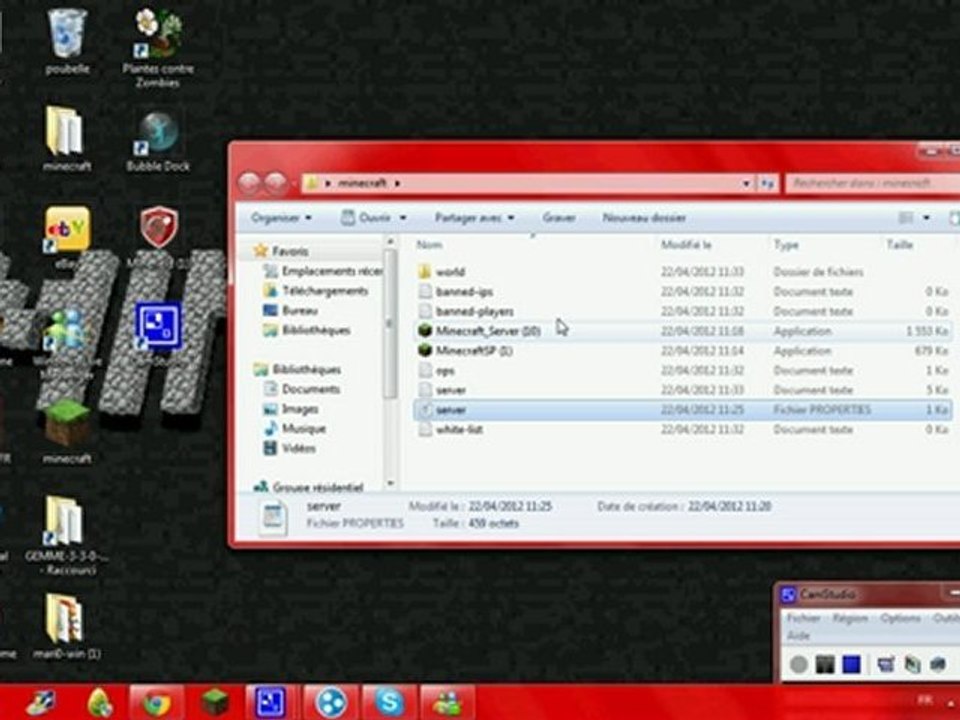Select the mari0-win (1) folder icon
Viewport: 960px width, 720px height.
(66, 624)
